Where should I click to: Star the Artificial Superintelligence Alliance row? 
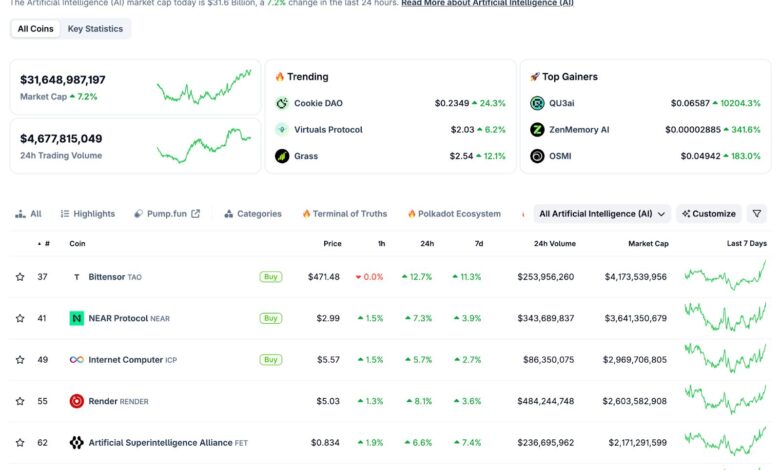coord(20,443)
